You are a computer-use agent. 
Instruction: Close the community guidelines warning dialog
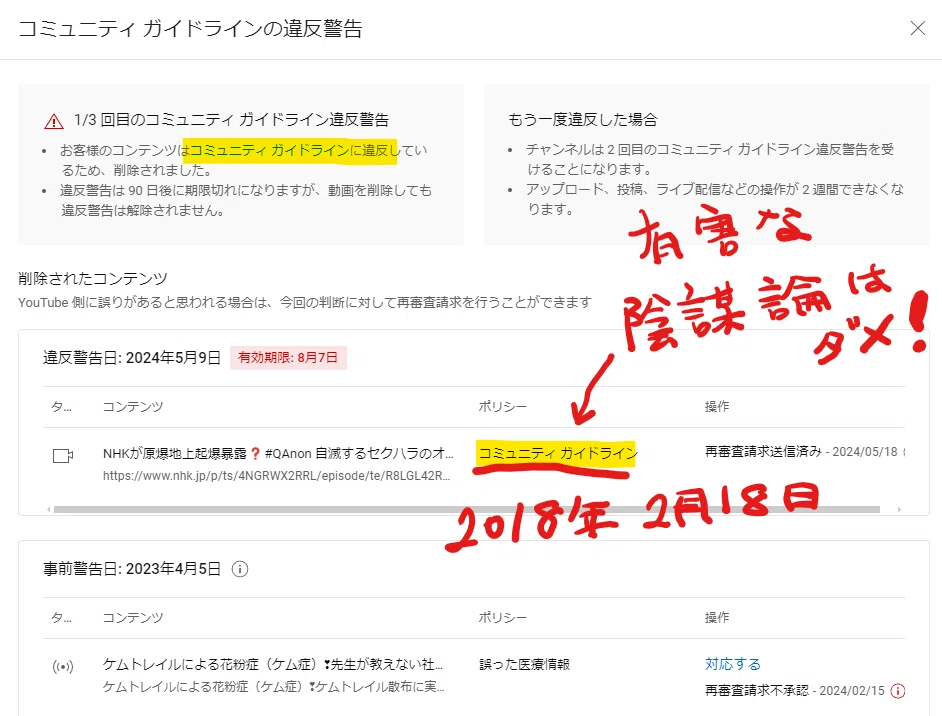(x=917, y=28)
